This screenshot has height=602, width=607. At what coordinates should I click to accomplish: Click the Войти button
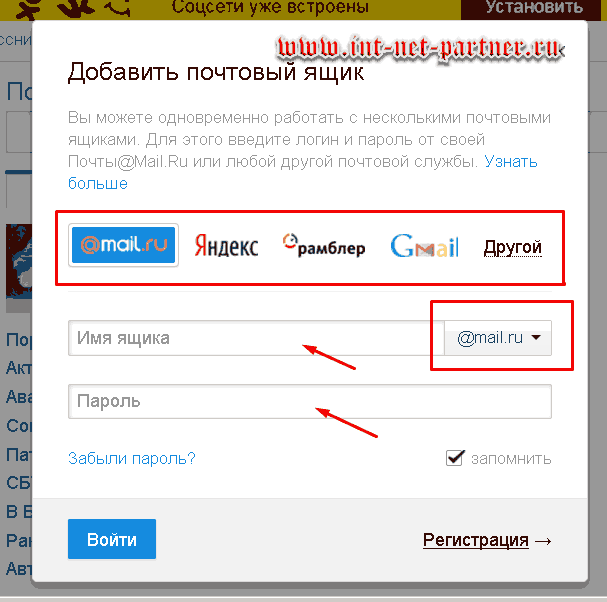click(112, 539)
